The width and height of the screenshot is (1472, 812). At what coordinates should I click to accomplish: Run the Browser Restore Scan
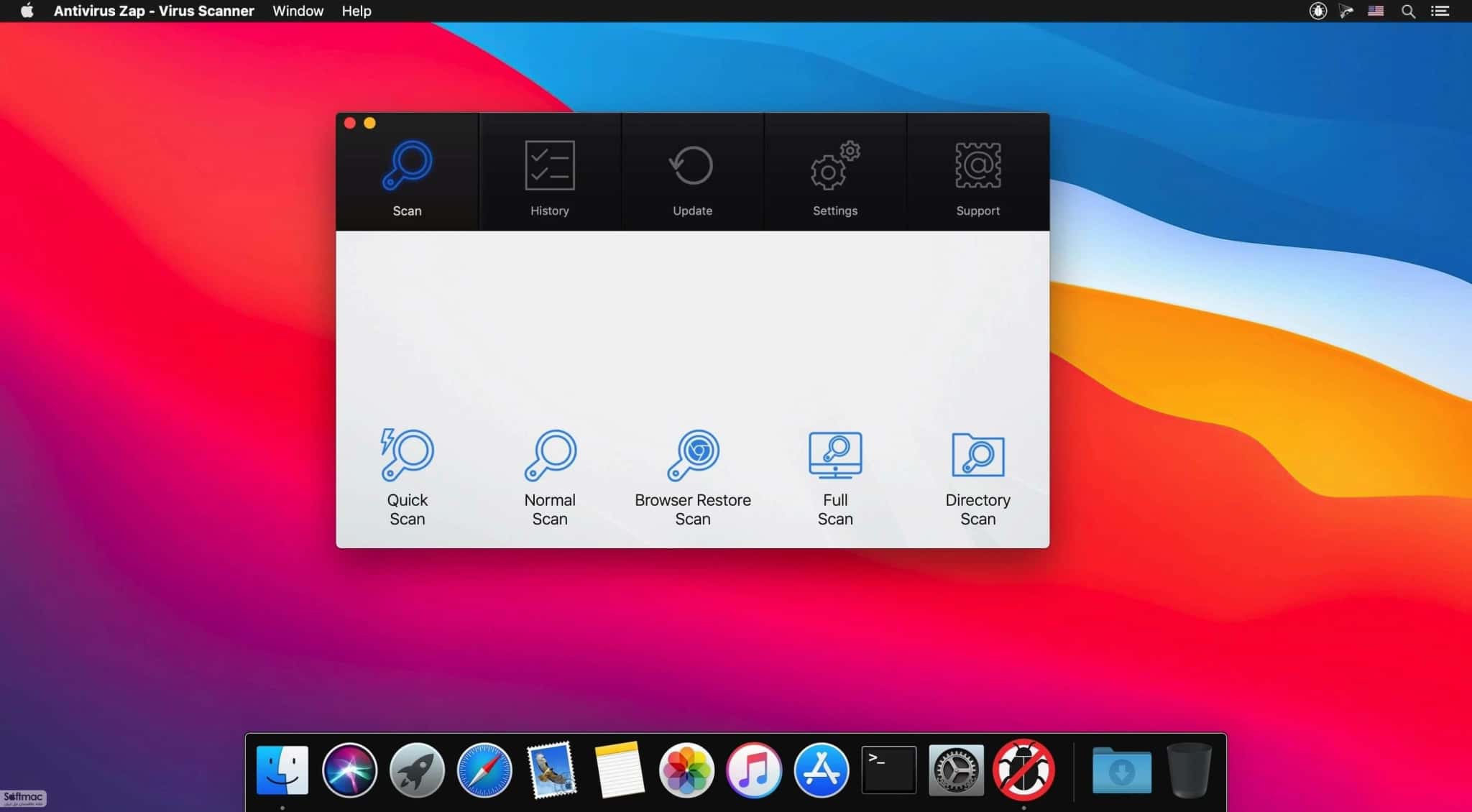(x=693, y=477)
